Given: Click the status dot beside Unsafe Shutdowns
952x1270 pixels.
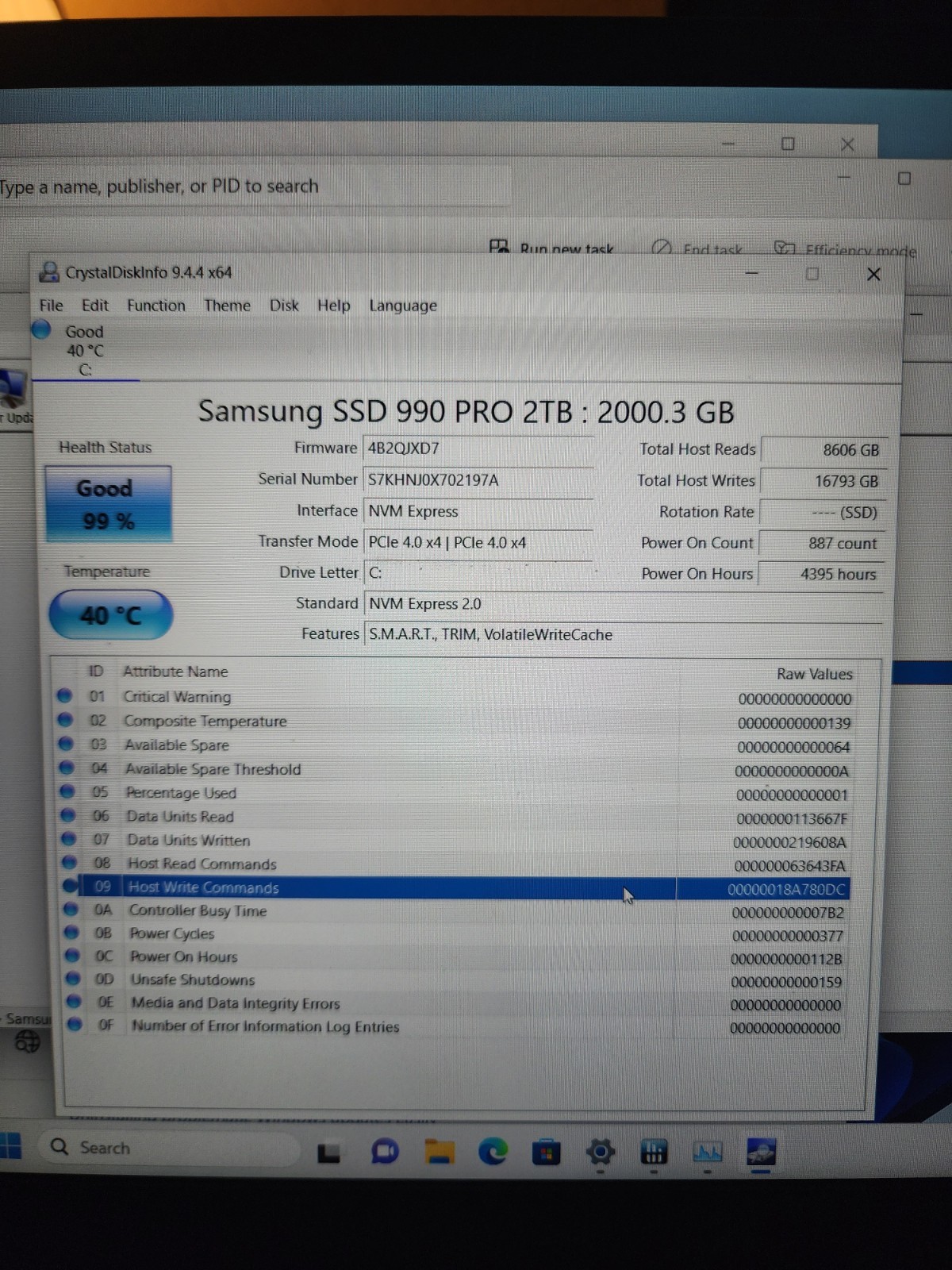Looking at the screenshot, I should click(73, 979).
